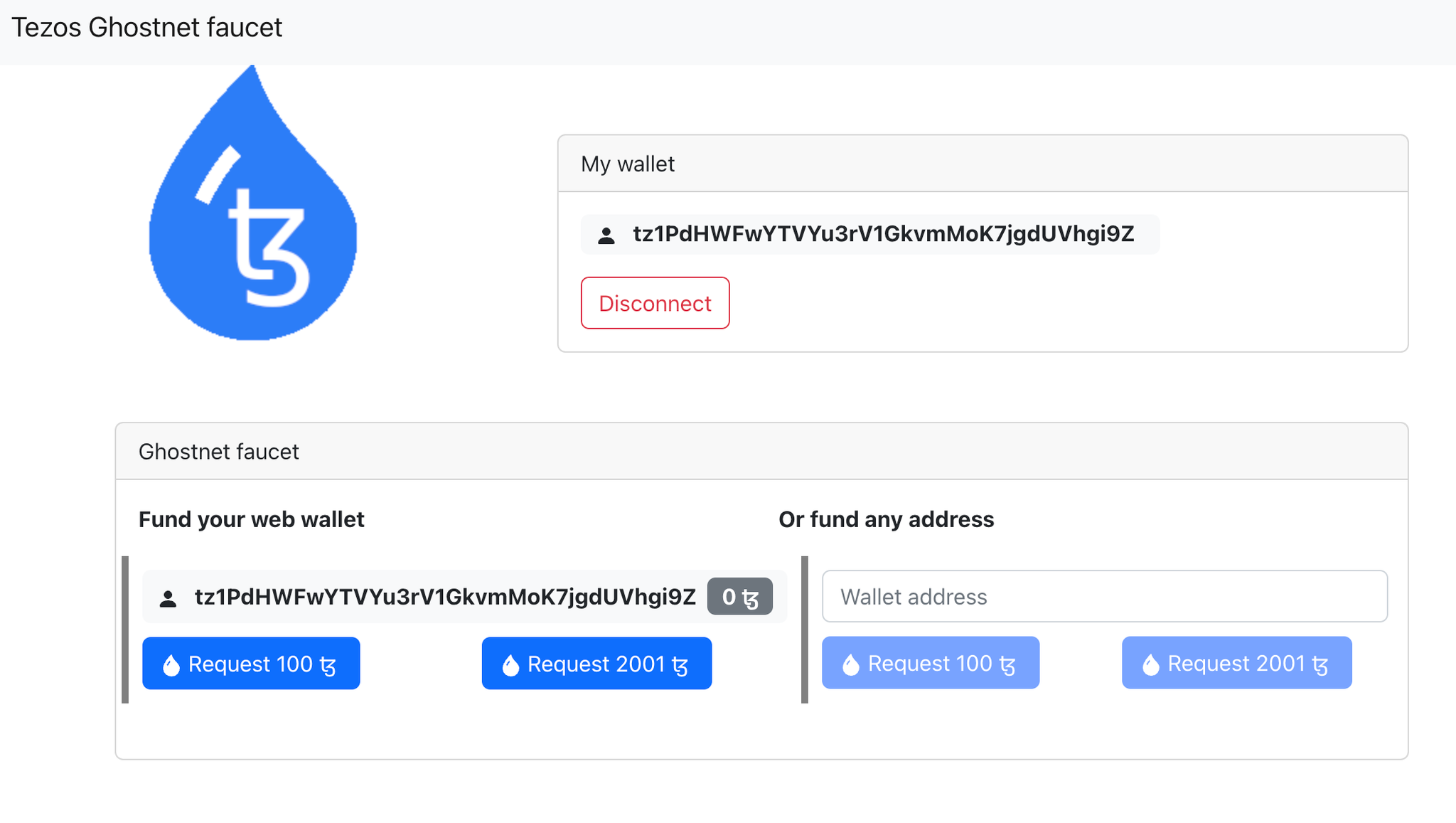Click the Ghostnet faucet card header

click(761, 452)
